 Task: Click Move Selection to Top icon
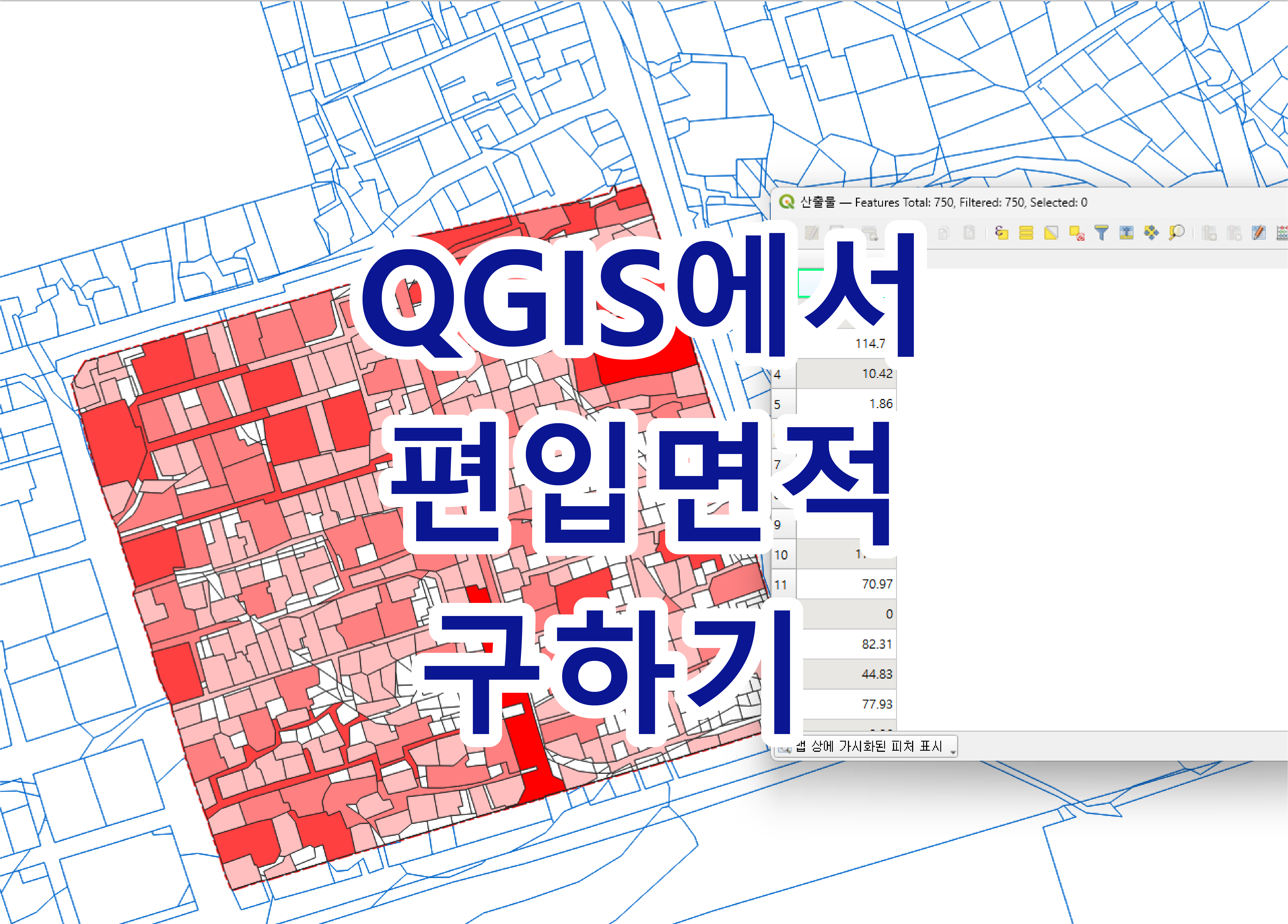pyautogui.click(x=1126, y=233)
